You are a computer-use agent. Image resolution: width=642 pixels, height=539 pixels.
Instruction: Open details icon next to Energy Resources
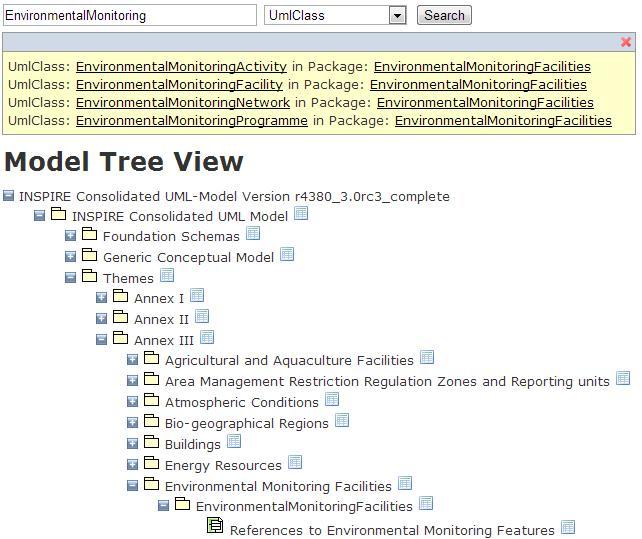pyautogui.click(x=295, y=463)
